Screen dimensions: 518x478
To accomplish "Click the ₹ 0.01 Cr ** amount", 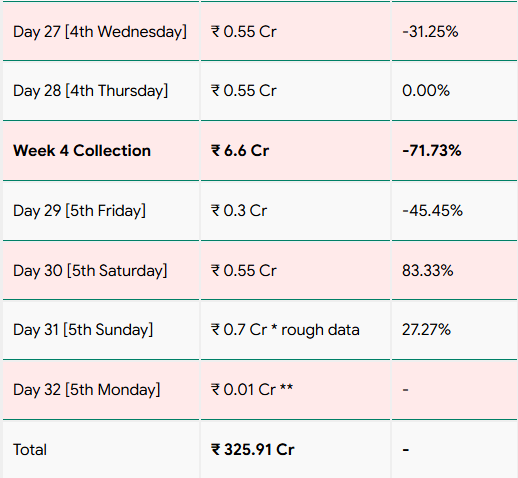I will (252, 390).
